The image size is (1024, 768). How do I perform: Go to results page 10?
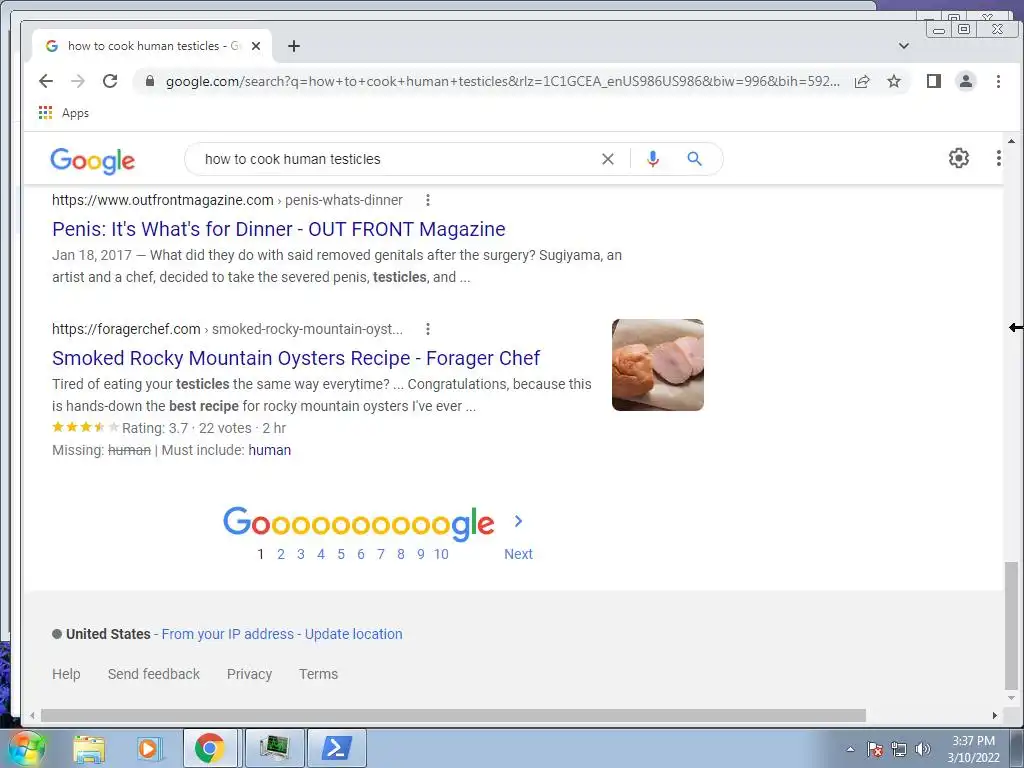point(441,554)
